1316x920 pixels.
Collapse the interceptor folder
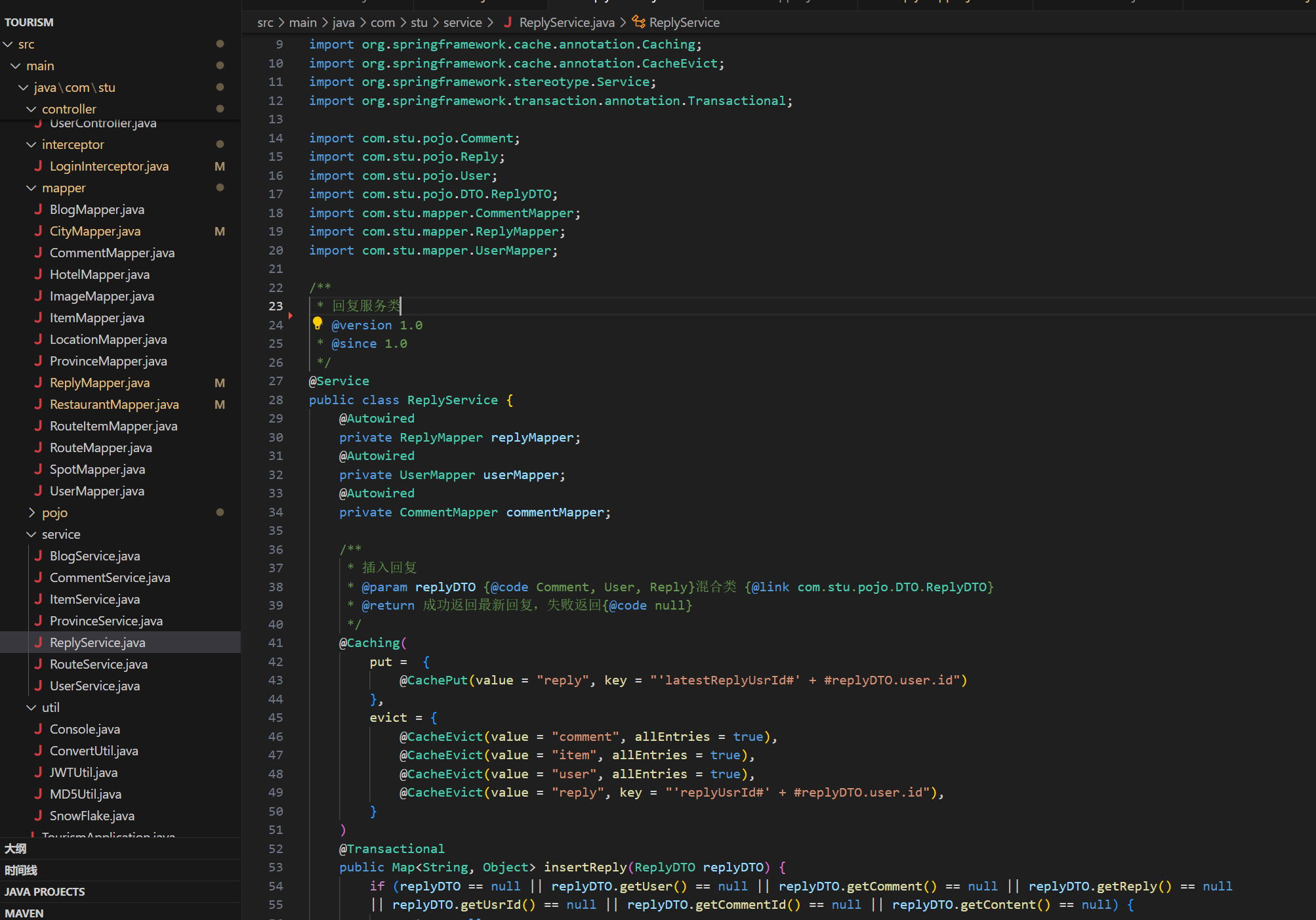click(31, 144)
